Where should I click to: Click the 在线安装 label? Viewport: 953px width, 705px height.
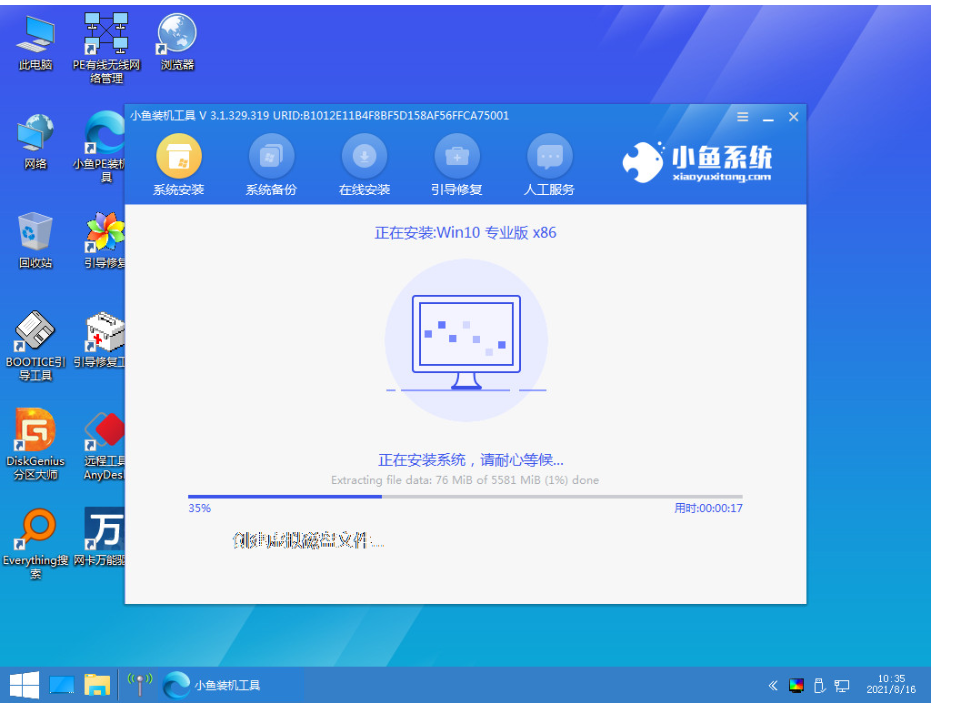364,190
